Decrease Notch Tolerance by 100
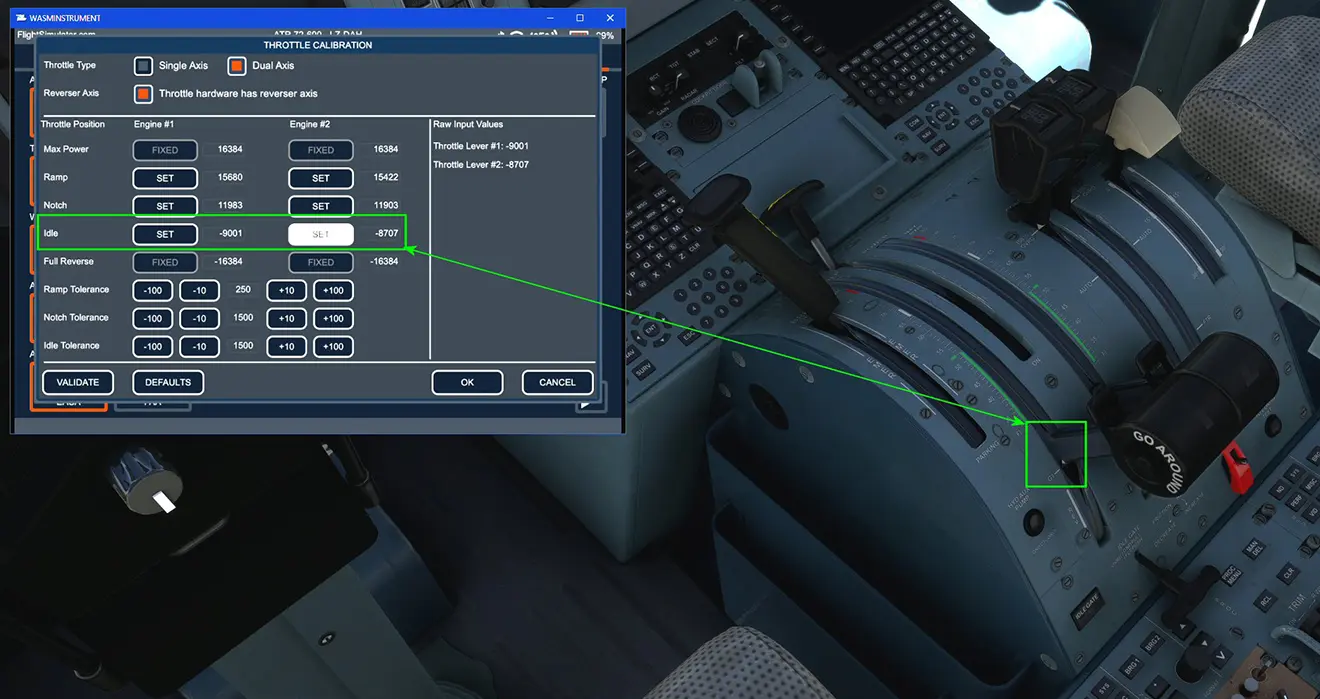 (153, 318)
